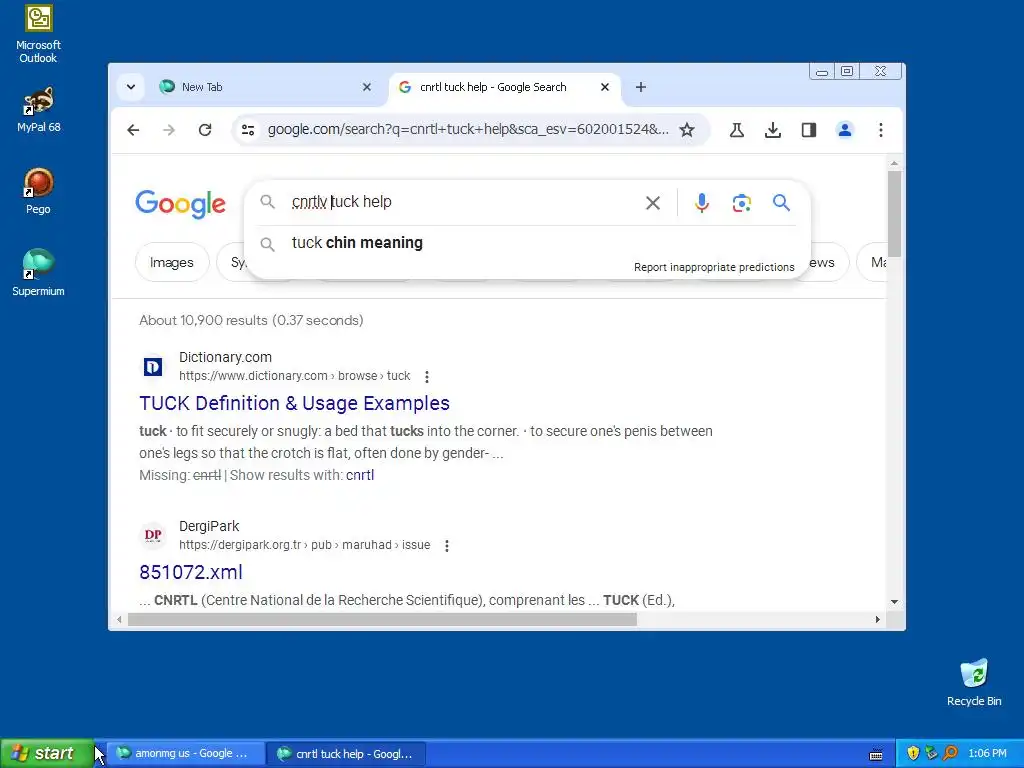
Task: Close the cnrtl tuck help tab
Action: click(x=605, y=87)
